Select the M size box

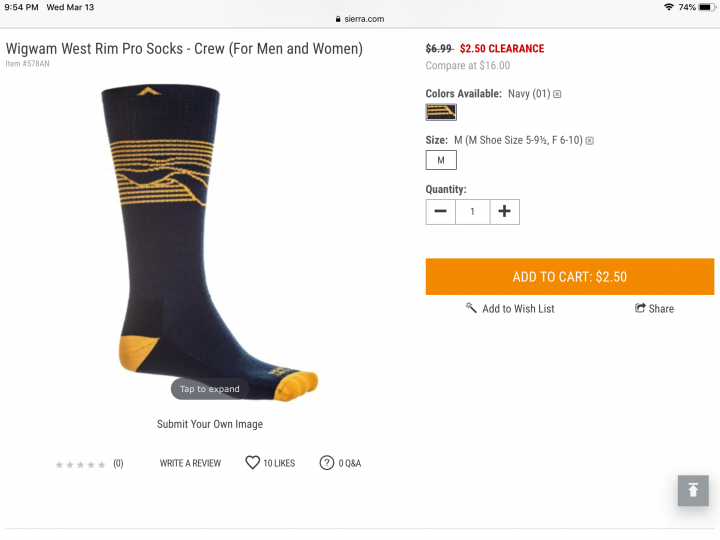click(441, 160)
